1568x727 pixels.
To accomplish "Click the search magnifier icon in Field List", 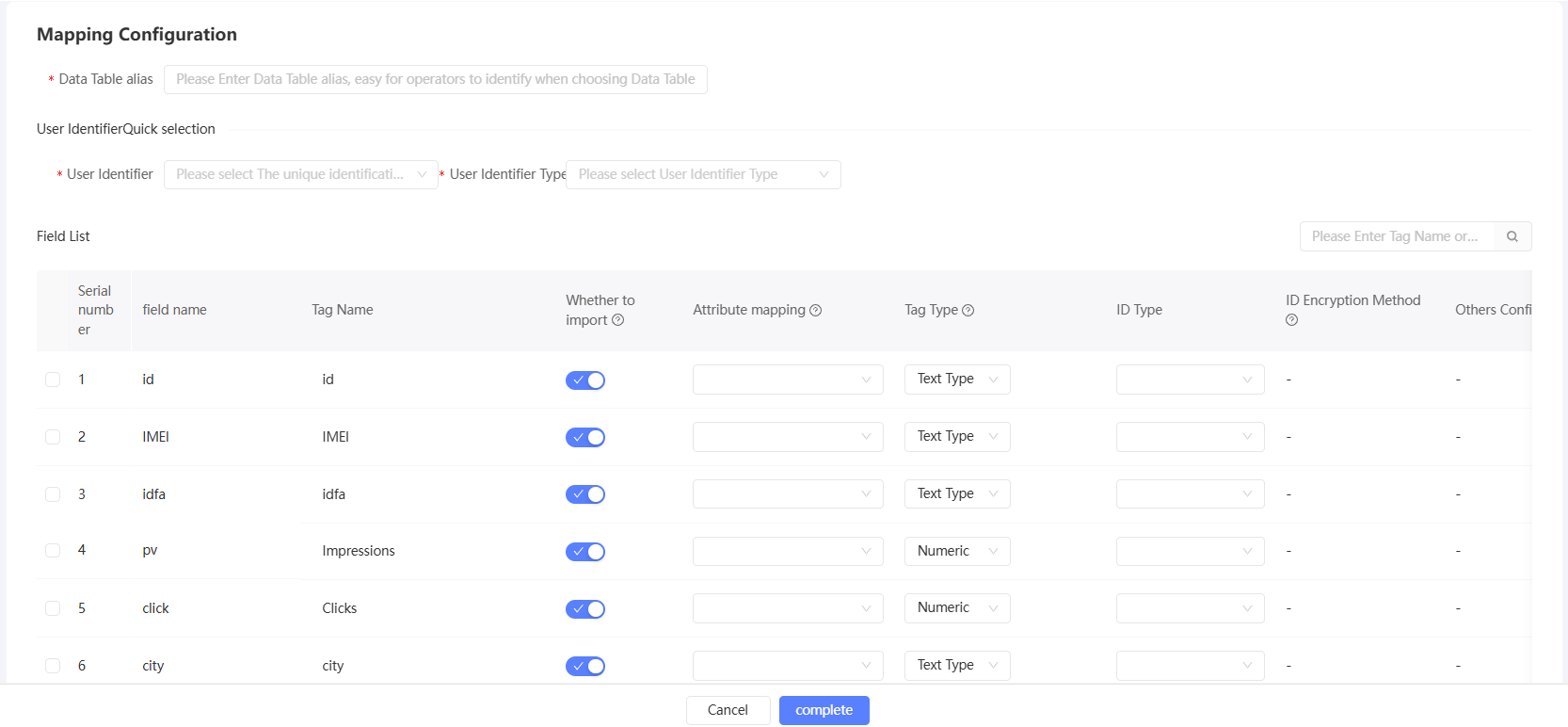I will [1512, 236].
